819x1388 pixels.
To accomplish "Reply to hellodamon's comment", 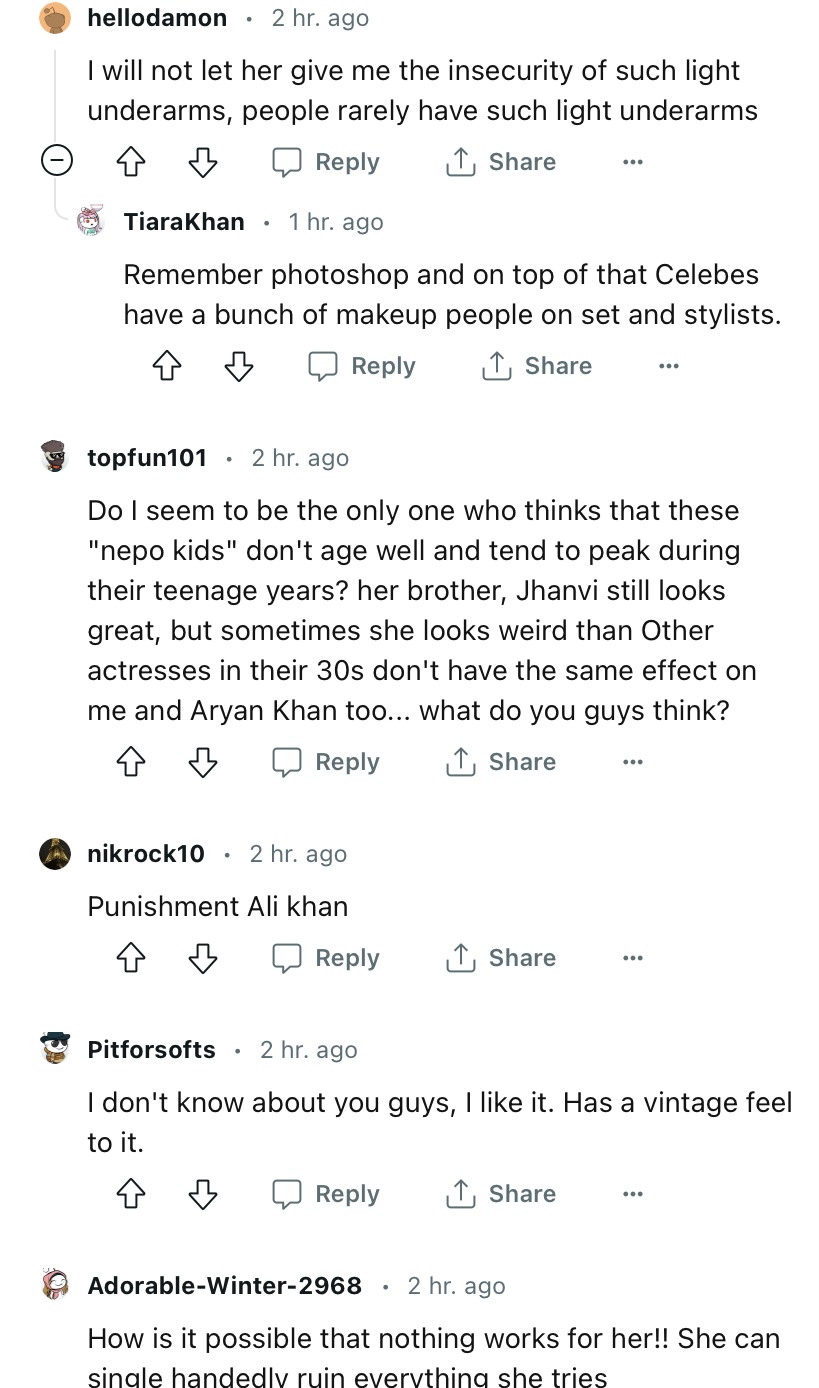I will (x=326, y=162).
